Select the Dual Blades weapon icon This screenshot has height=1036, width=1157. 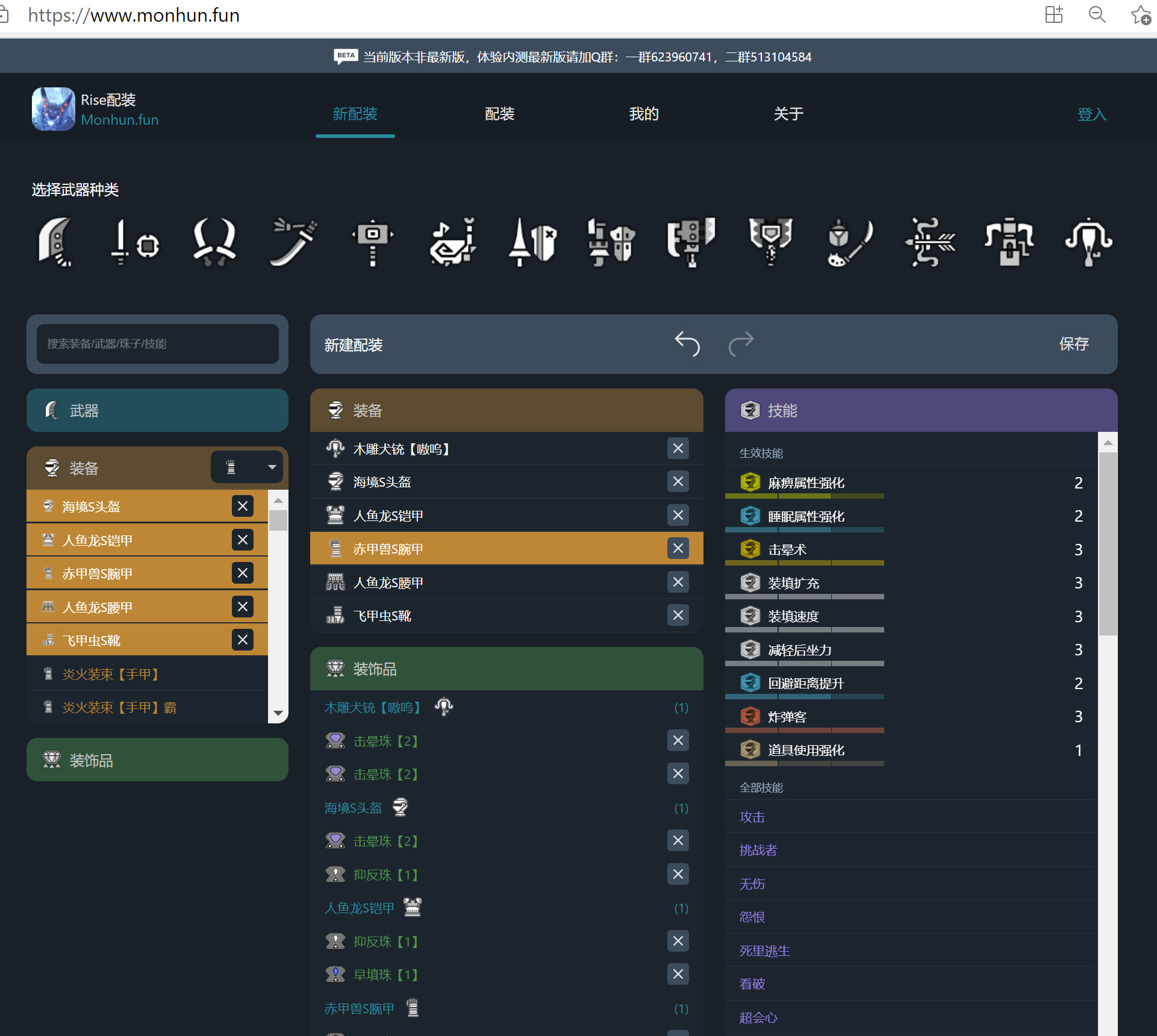pyautogui.click(x=214, y=242)
